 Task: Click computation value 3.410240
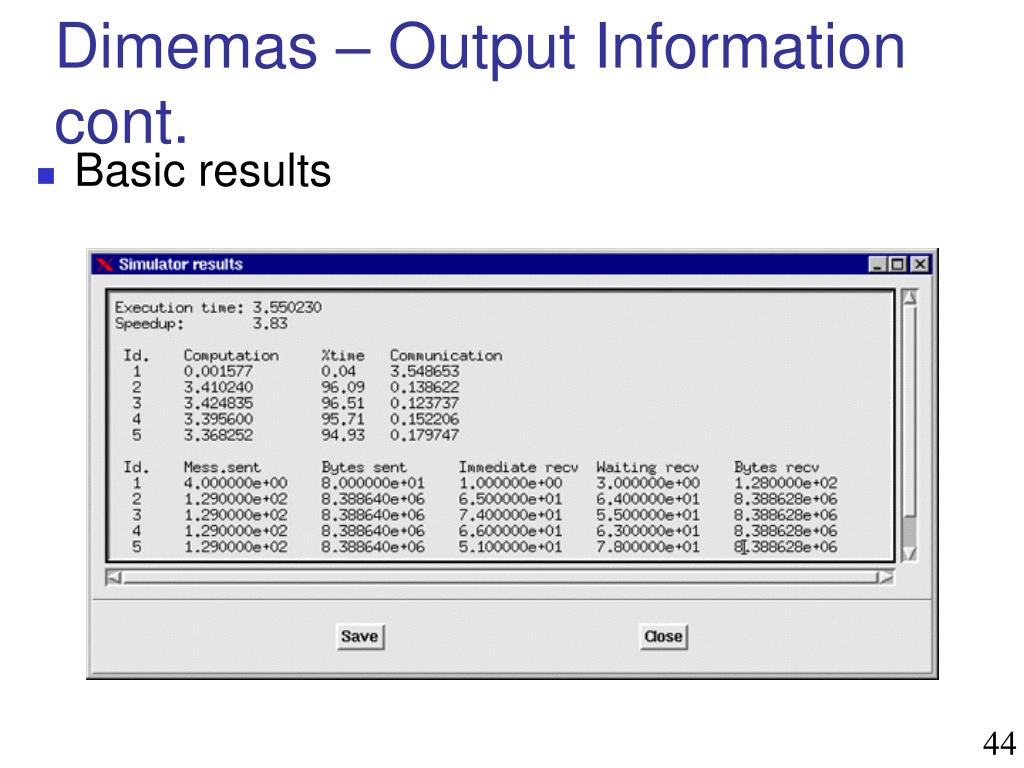coord(218,387)
